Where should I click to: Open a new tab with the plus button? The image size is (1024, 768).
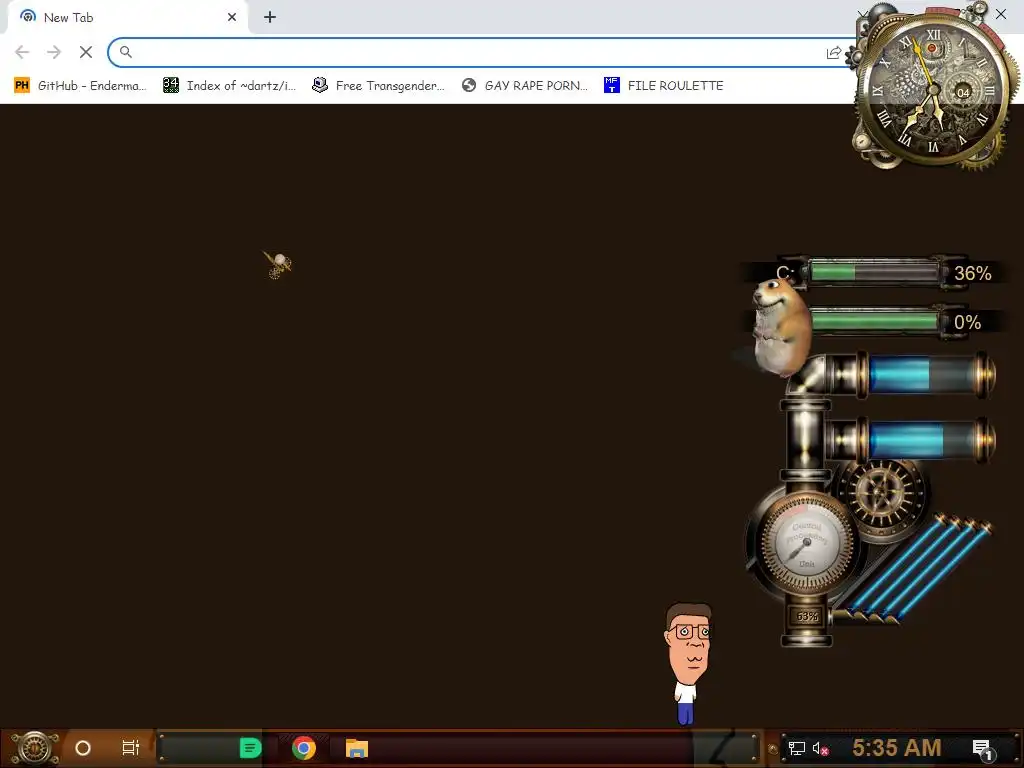tap(270, 18)
